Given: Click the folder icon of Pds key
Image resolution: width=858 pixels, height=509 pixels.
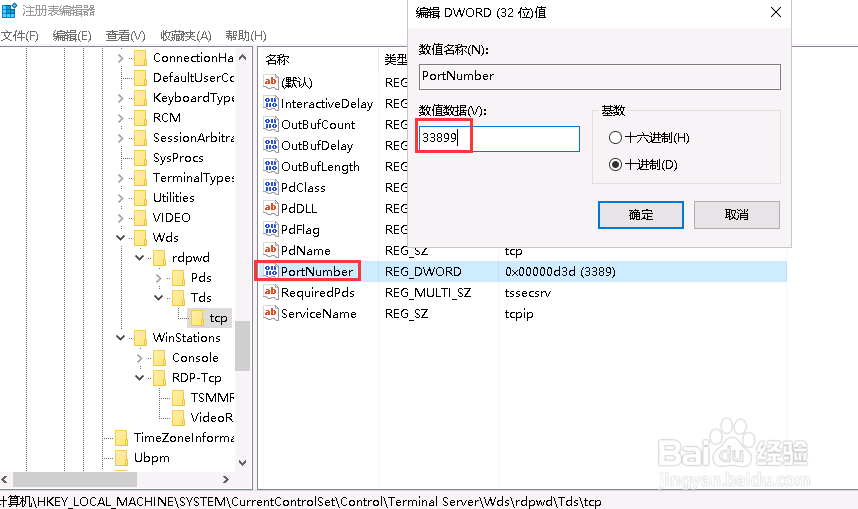Looking at the screenshot, I should pyautogui.click(x=179, y=278).
